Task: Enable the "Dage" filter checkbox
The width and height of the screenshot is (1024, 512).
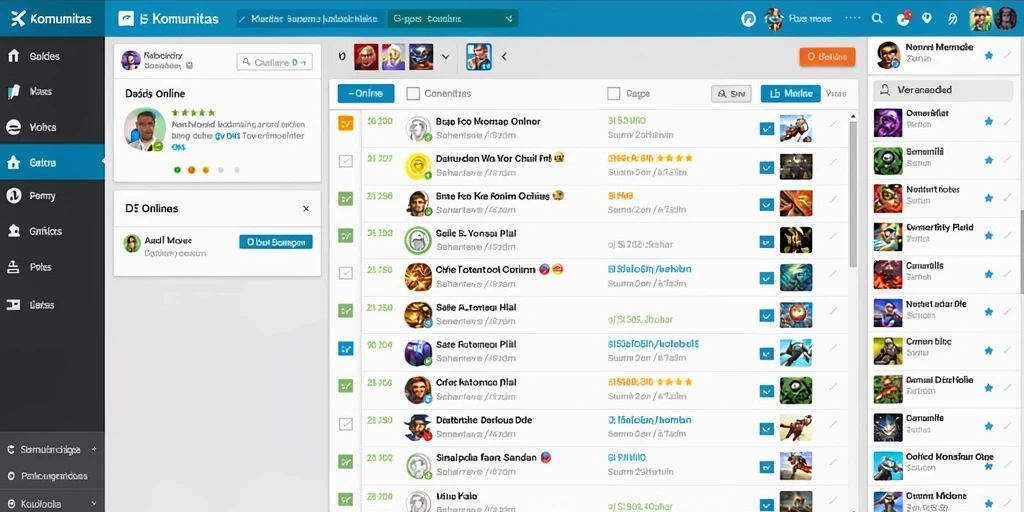Action: [x=613, y=93]
